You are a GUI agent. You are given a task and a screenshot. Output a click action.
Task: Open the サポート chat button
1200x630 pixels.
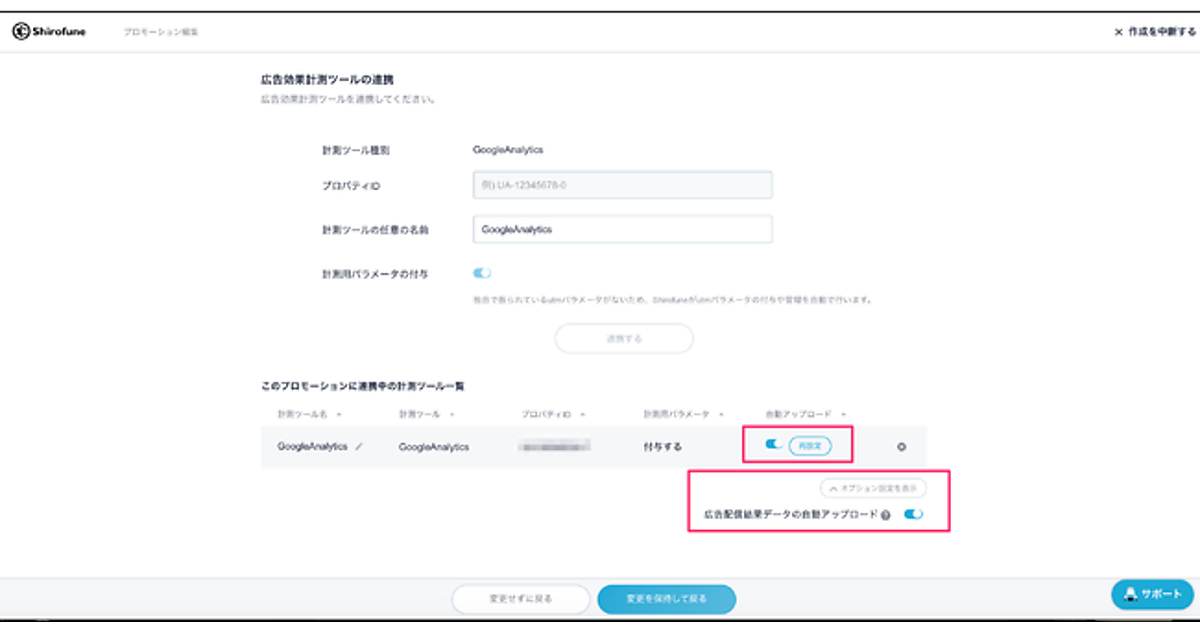(1152, 594)
